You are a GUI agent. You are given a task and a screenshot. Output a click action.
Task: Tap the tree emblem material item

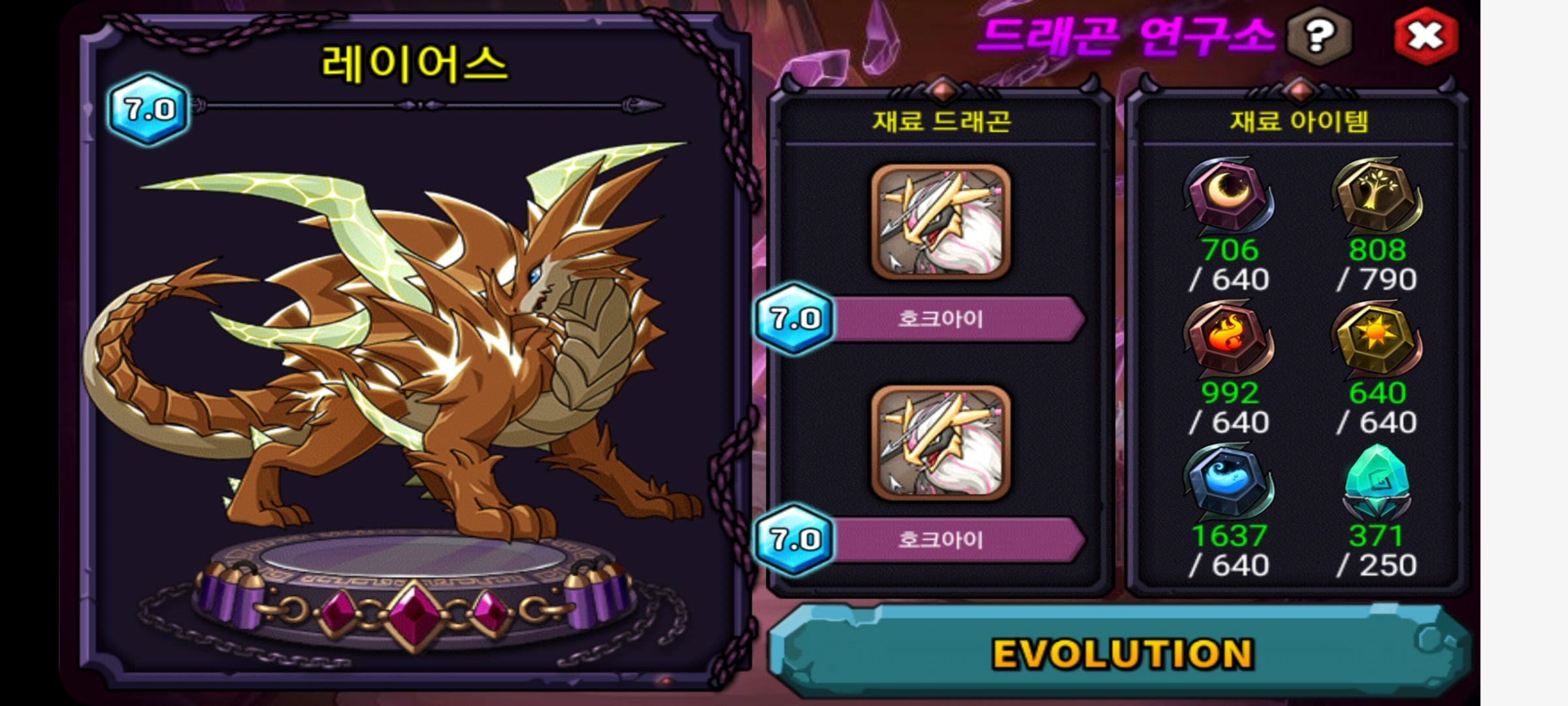(1377, 194)
